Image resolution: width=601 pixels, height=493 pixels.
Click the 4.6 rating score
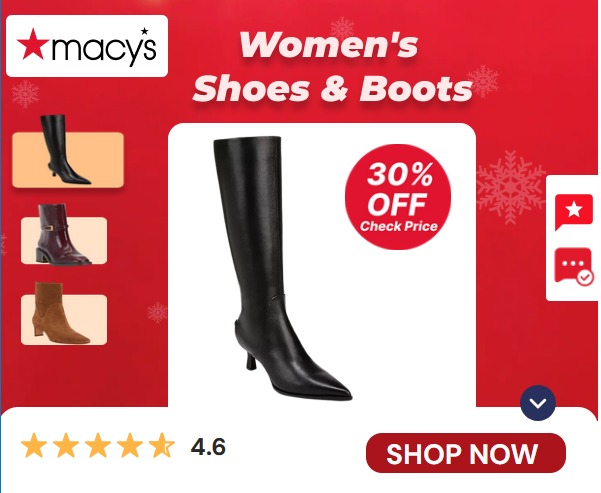click(x=208, y=447)
